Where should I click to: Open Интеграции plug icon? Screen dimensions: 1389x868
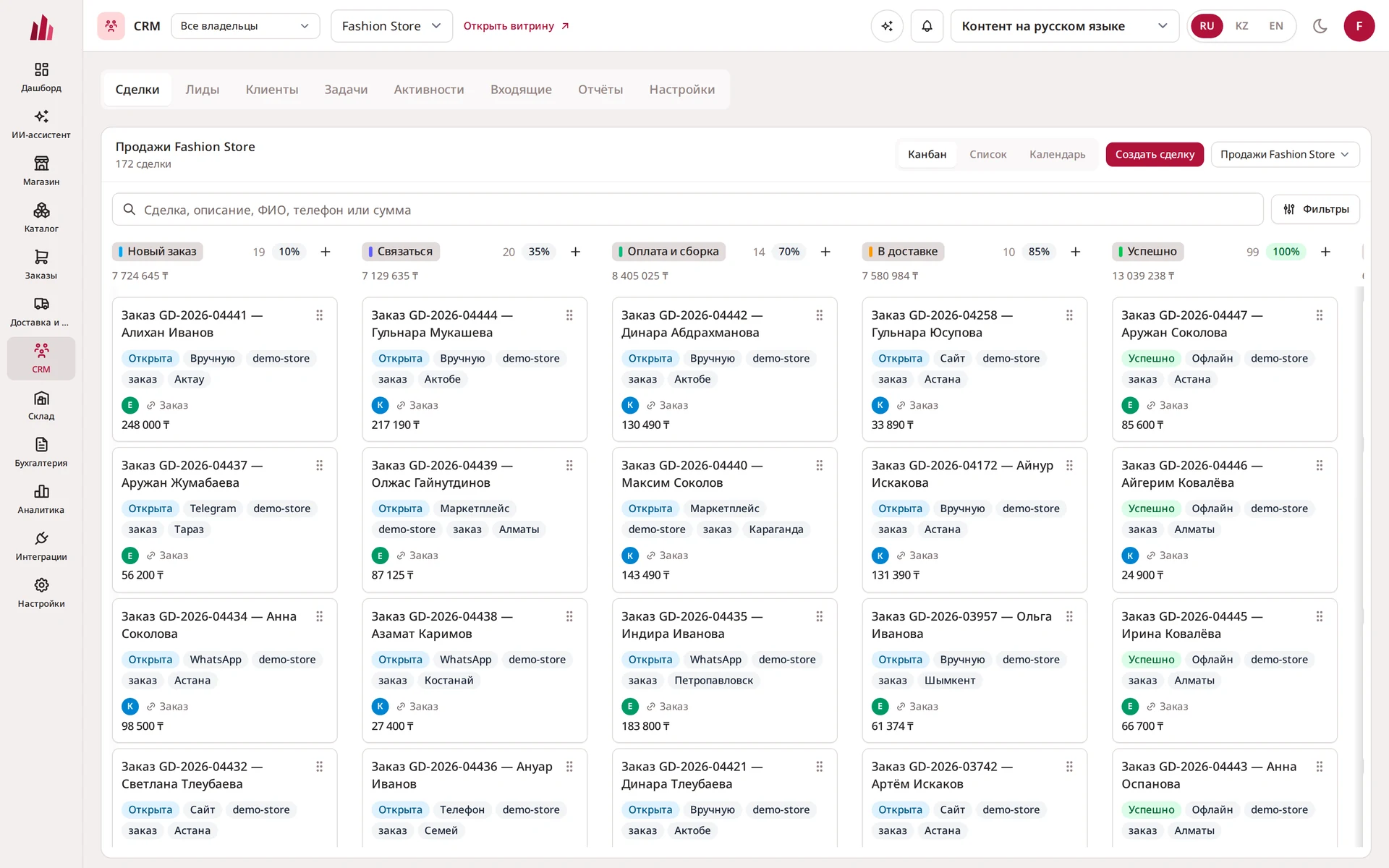[41, 538]
